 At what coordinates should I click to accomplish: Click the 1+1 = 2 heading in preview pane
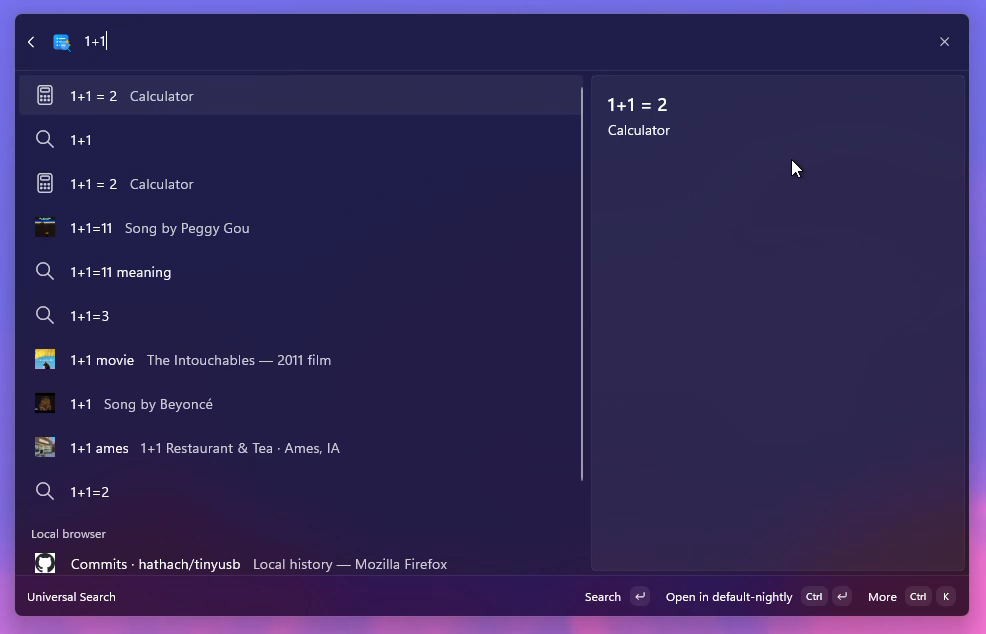637,104
